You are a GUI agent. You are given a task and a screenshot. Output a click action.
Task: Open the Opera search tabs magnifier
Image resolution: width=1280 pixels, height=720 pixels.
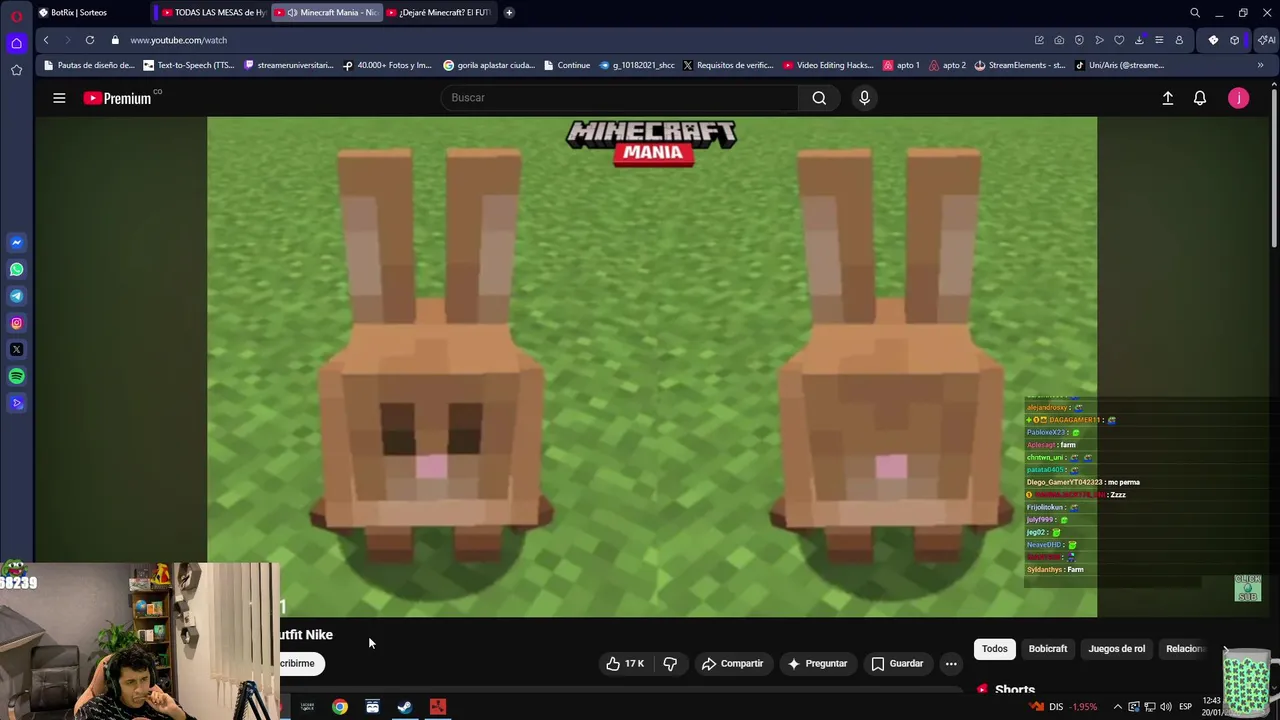pyautogui.click(x=1195, y=13)
